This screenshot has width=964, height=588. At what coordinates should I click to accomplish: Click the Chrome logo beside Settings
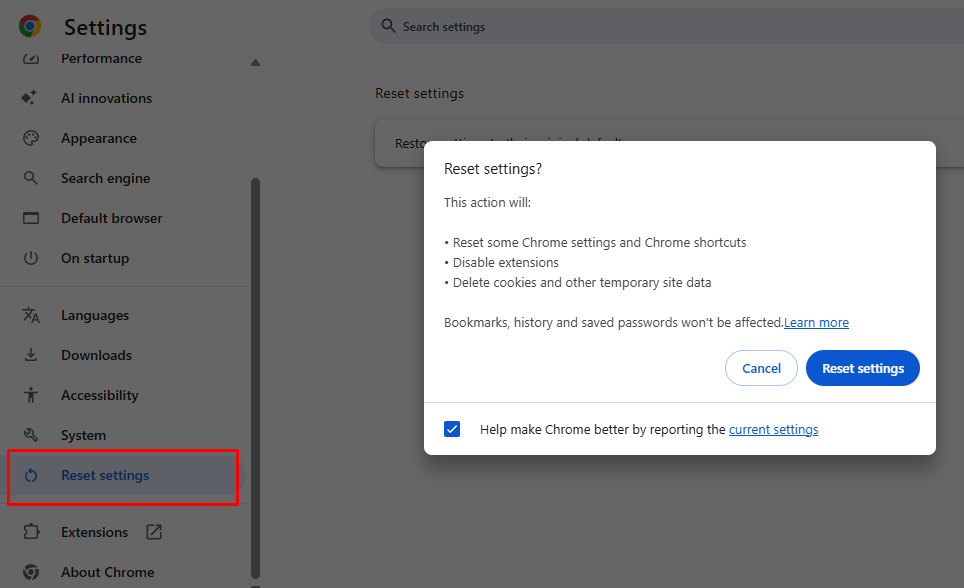tap(30, 27)
